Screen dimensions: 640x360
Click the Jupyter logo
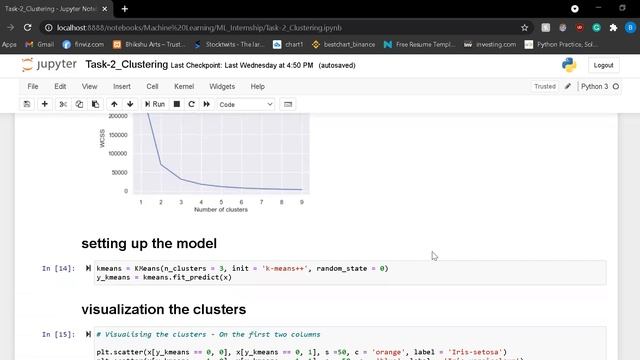(49, 65)
